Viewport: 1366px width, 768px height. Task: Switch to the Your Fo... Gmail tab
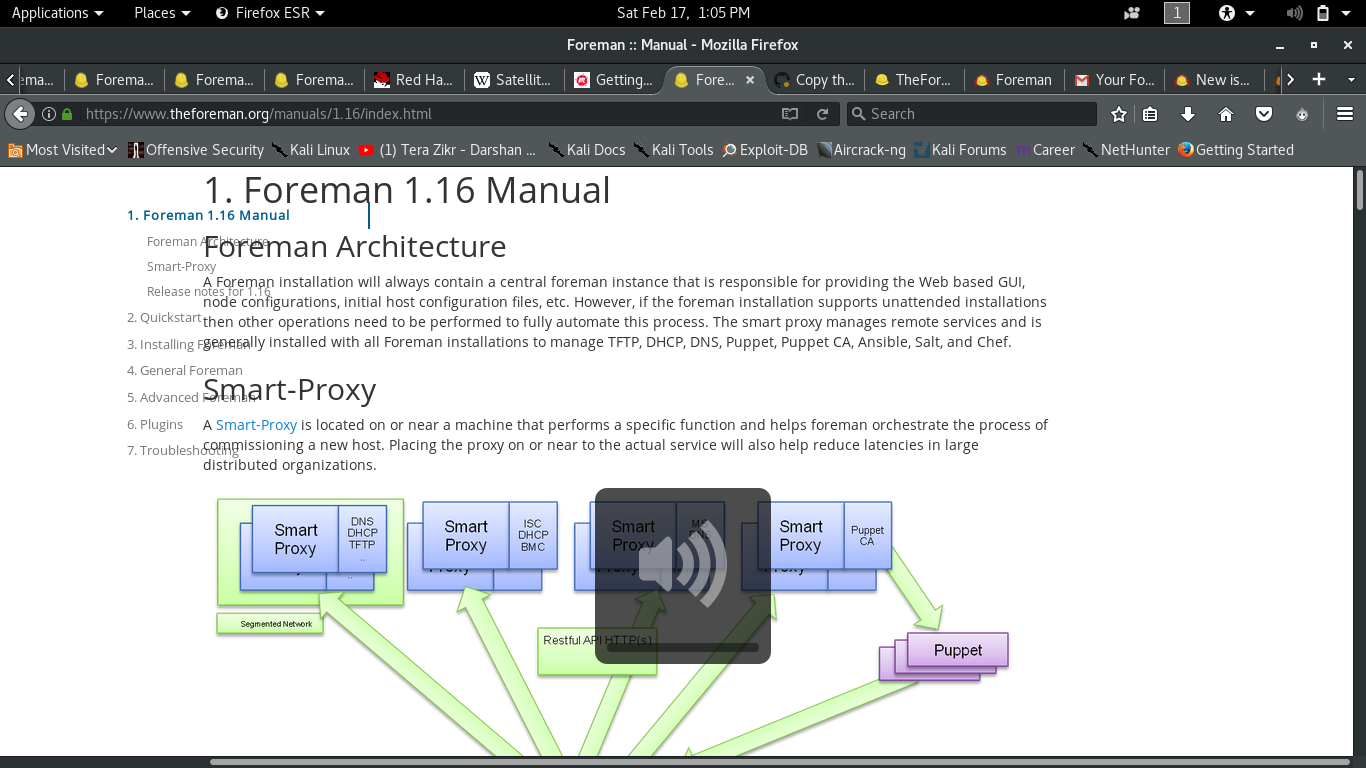pos(1114,80)
